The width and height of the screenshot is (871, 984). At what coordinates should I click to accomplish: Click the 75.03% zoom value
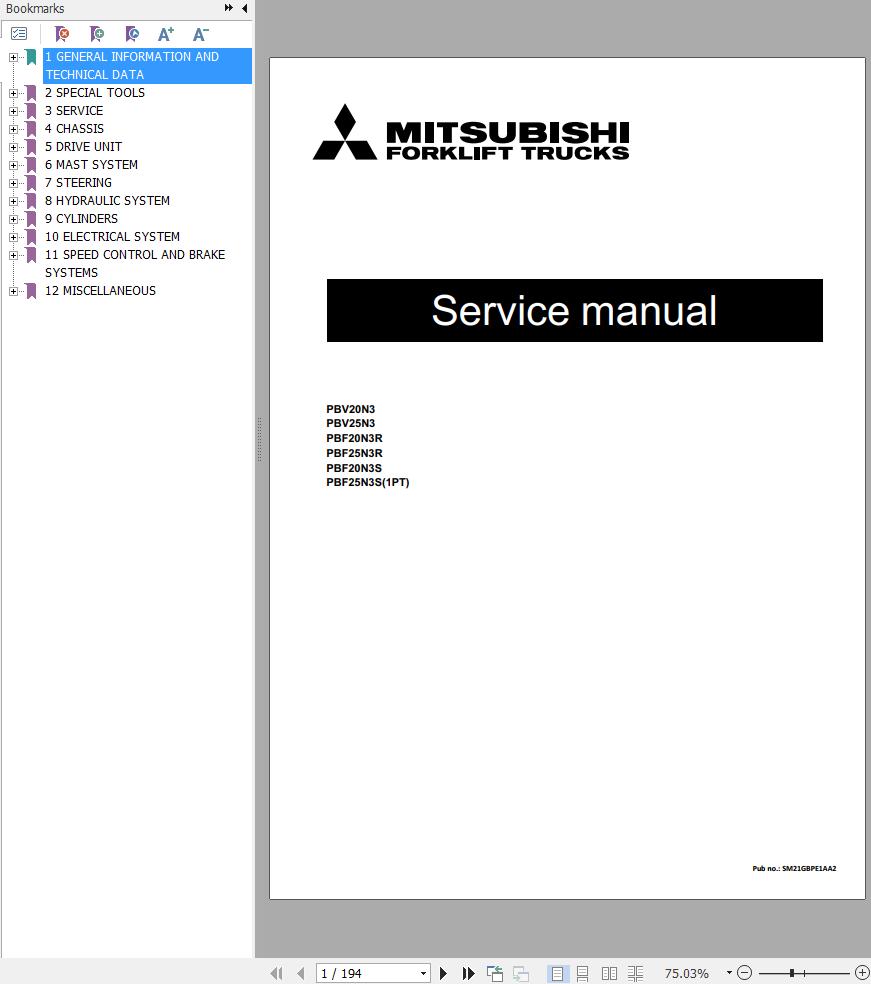coord(687,973)
